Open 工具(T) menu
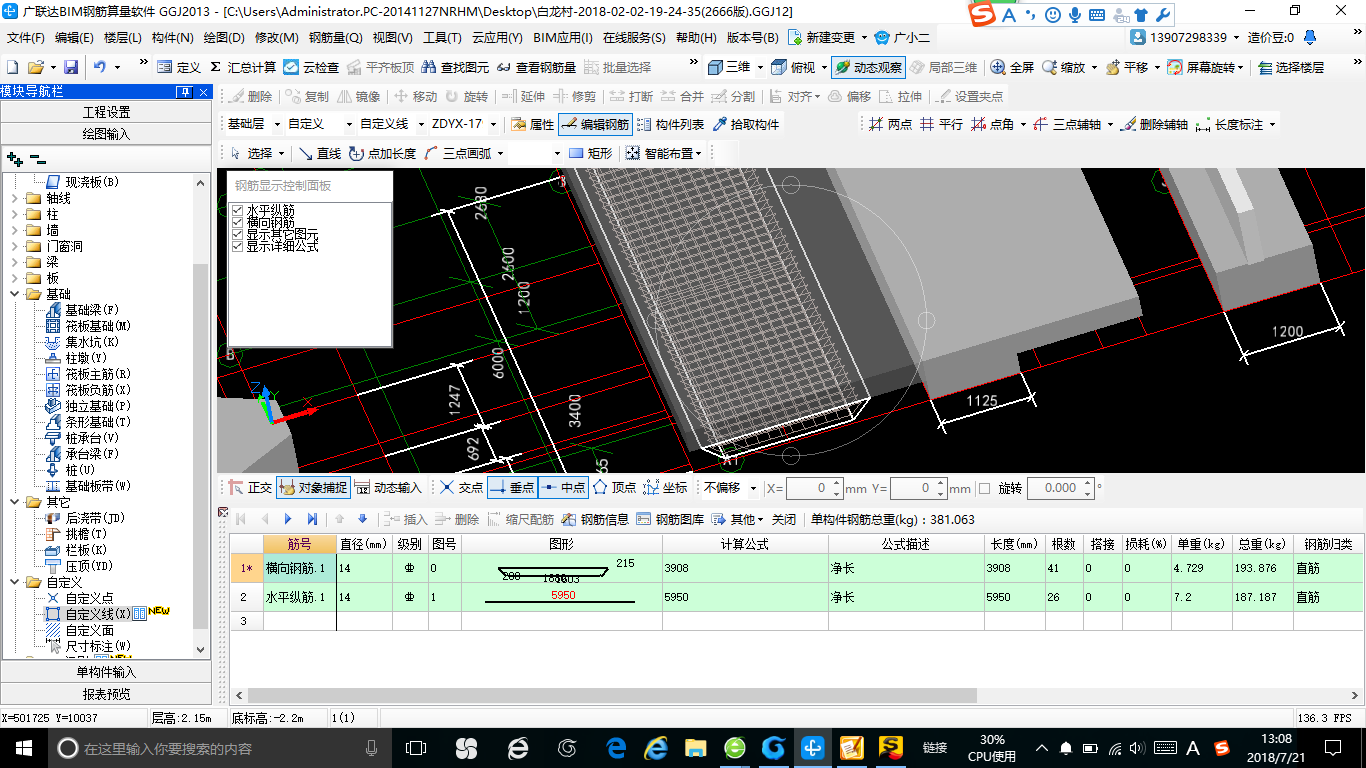 [x=442, y=38]
